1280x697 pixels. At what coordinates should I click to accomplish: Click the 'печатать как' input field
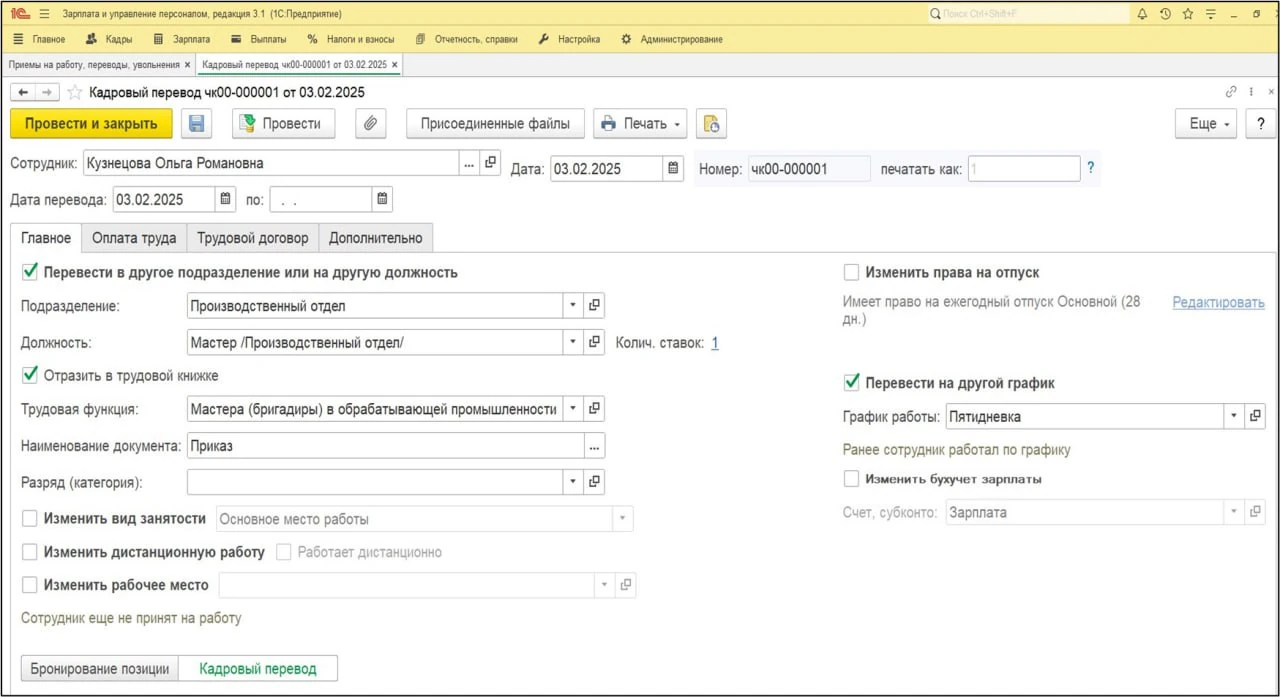[x=1024, y=169]
